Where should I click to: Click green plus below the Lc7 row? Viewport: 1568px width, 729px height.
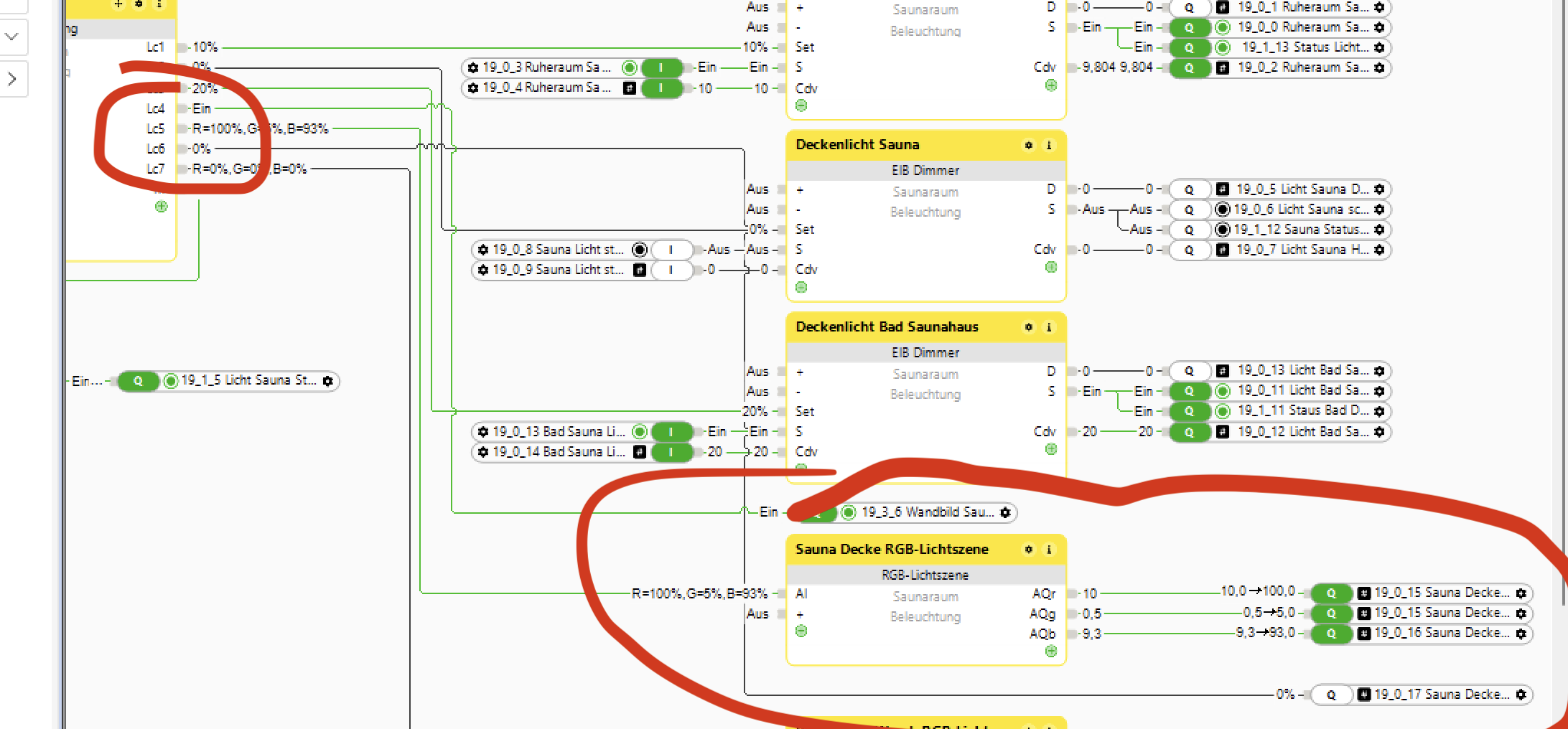coord(161,207)
